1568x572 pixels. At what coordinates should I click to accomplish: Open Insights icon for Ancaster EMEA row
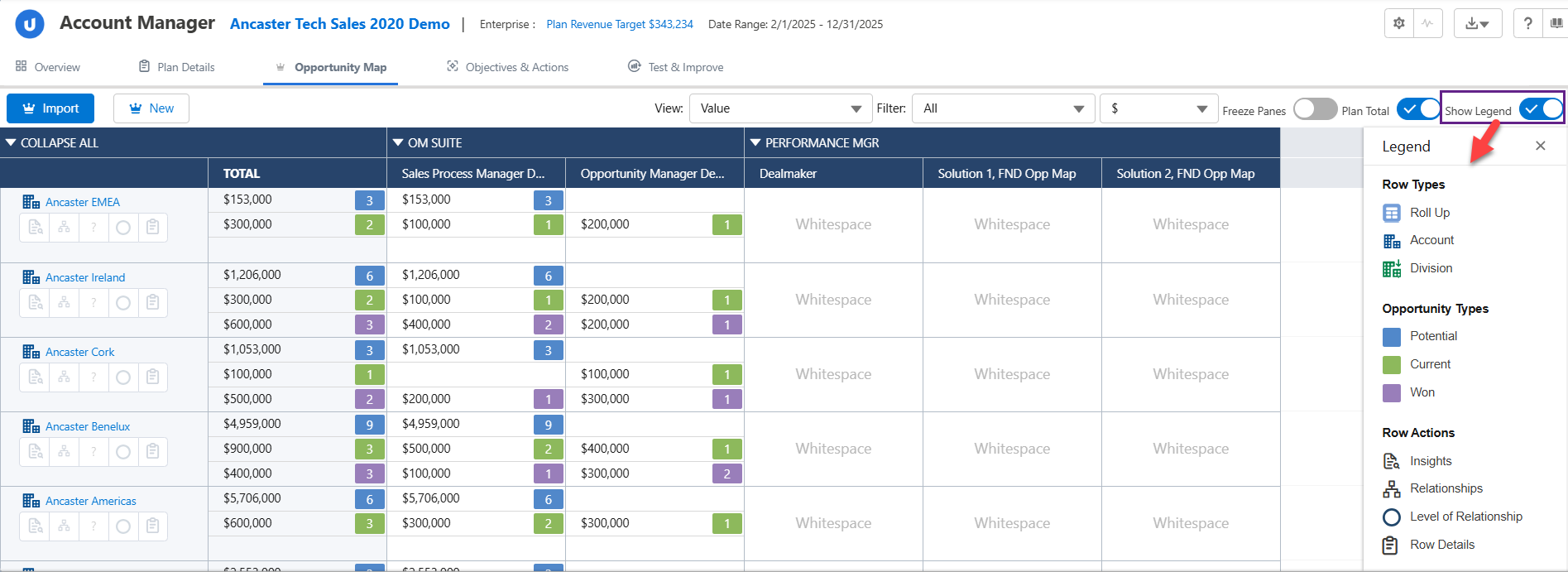click(35, 228)
